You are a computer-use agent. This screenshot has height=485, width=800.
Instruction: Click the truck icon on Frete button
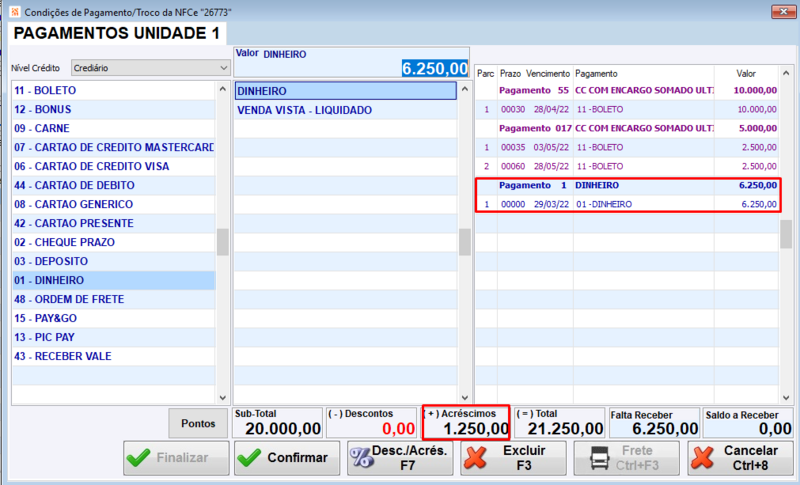[x=599, y=457]
